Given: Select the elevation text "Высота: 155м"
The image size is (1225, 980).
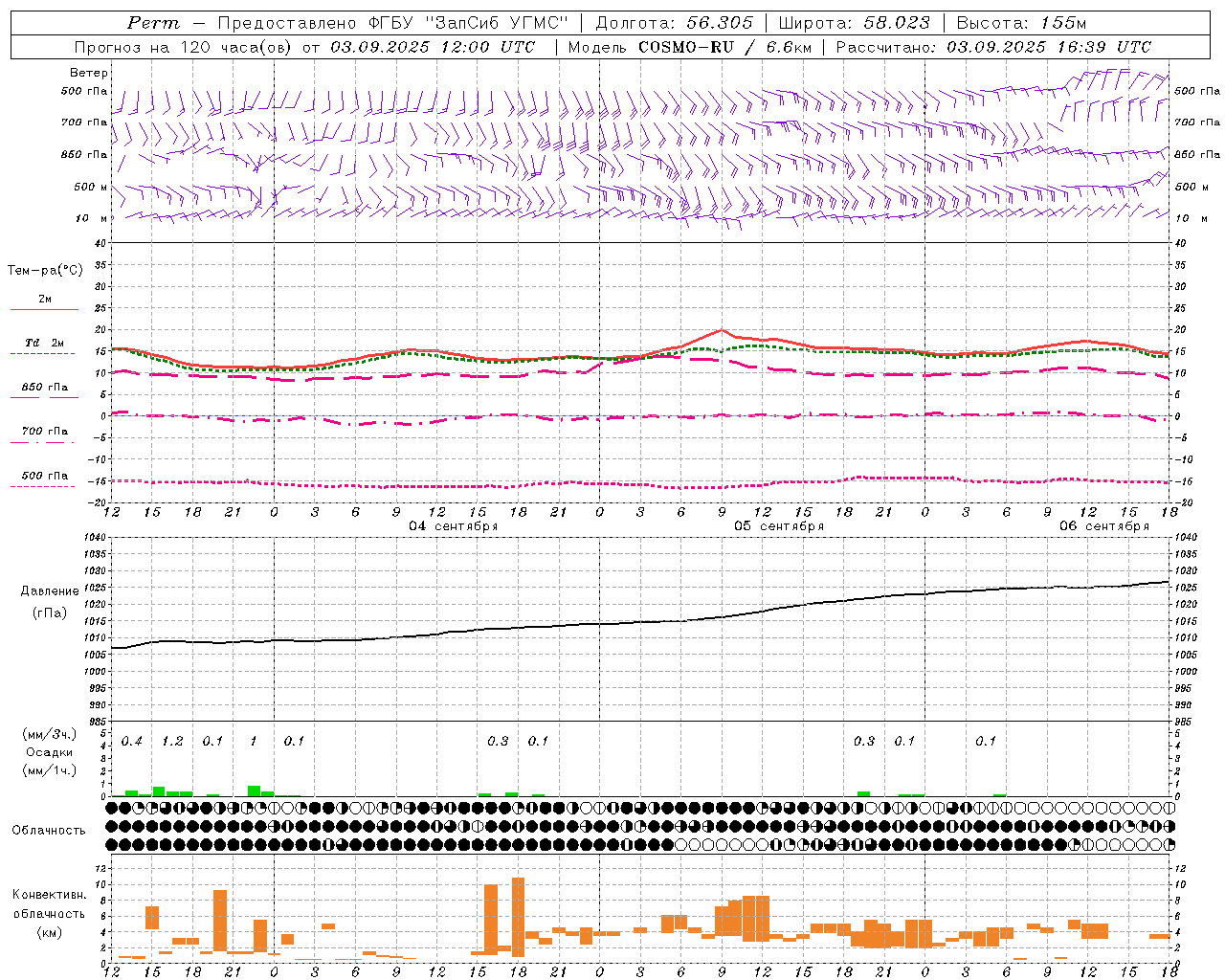Looking at the screenshot, I should click(x=1021, y=23).
